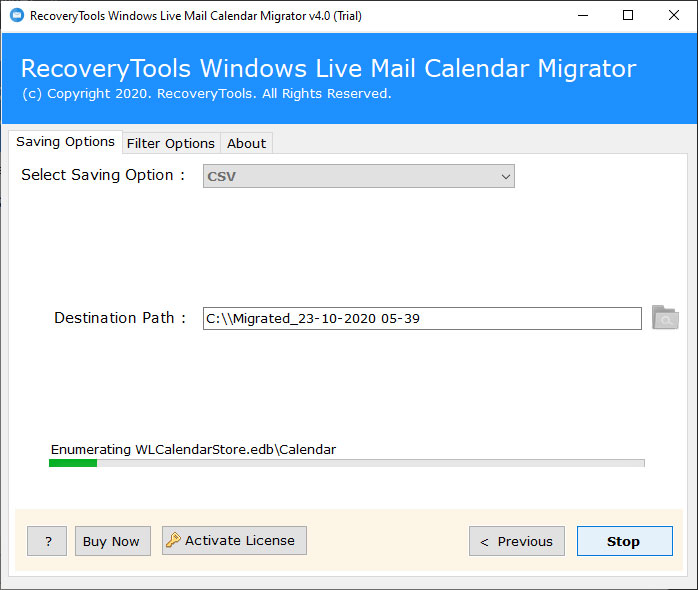Click the Destination Path input field
The width and height of the screenshot is (698, 590).
coord(422,318)
